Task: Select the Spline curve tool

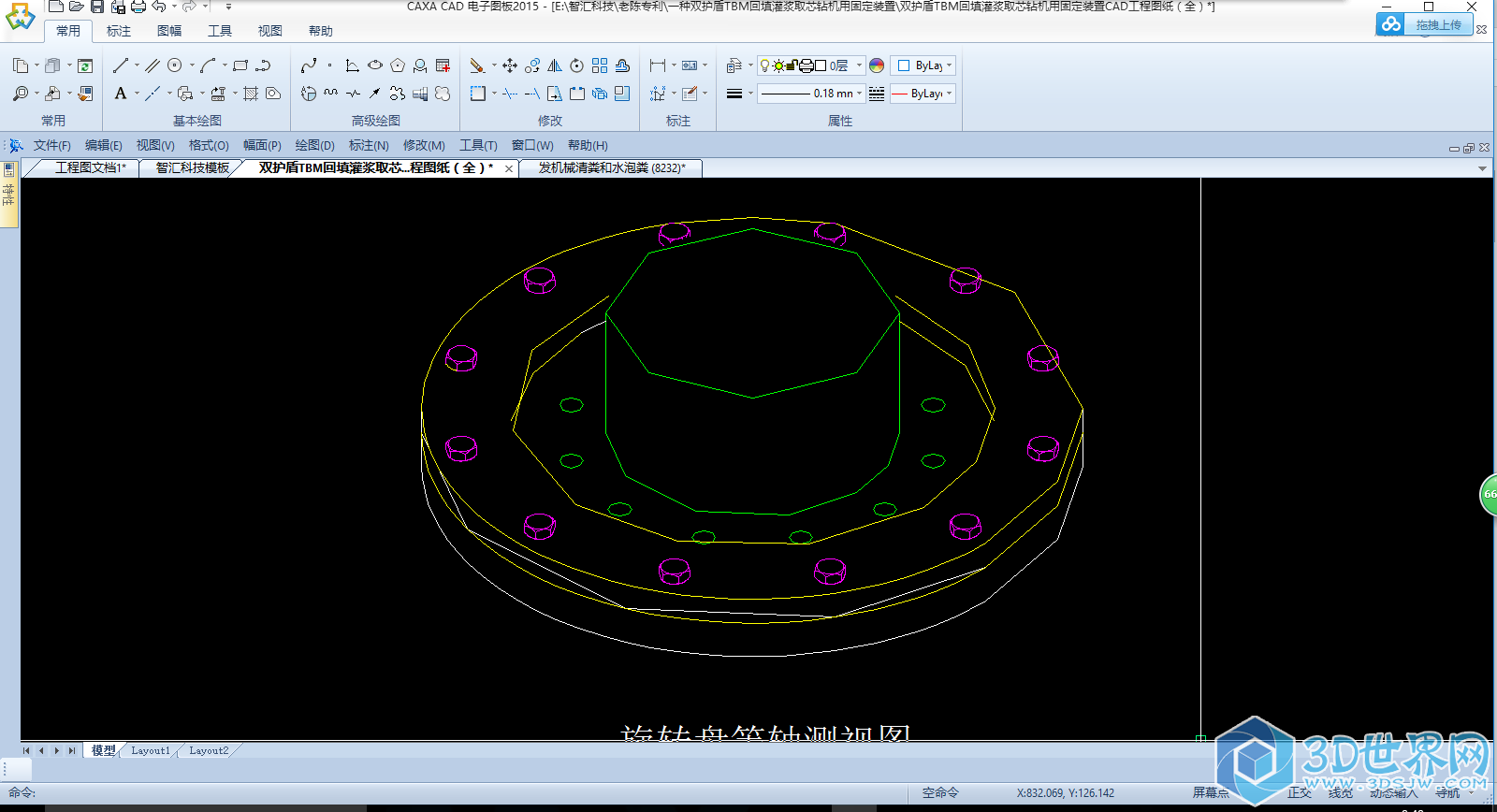Action: tap(309, 65)
